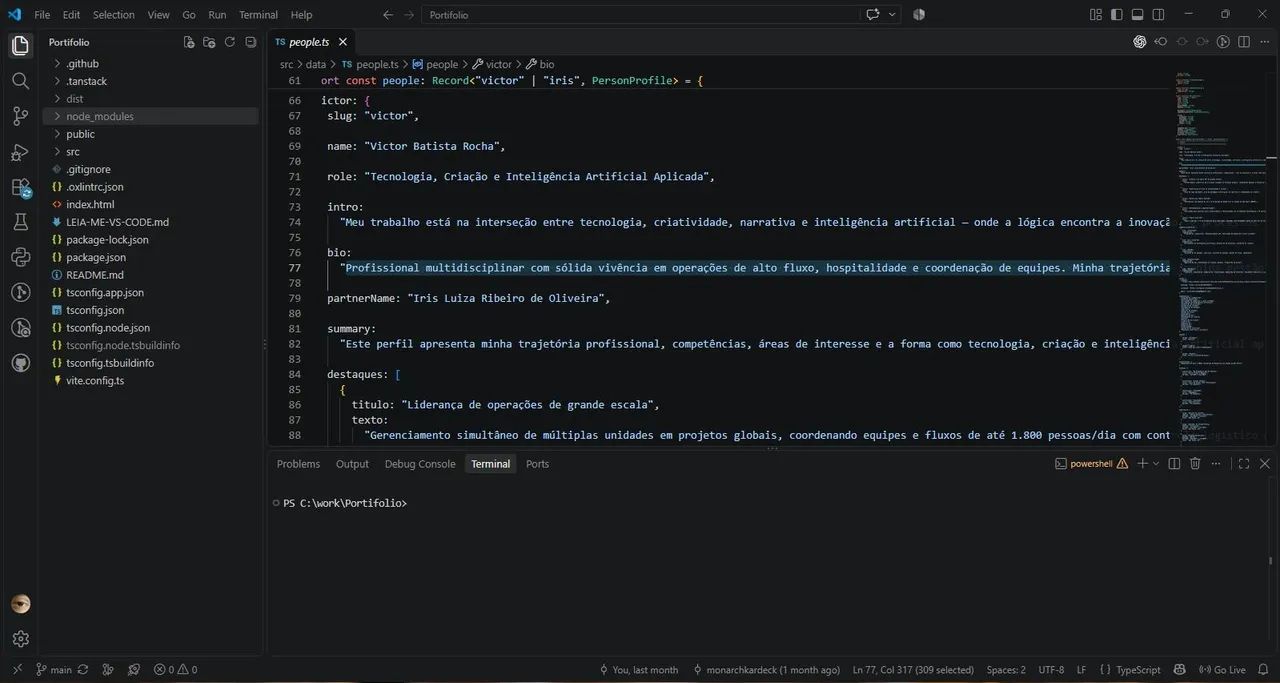The height and width of the screenshot is (683, 1280).
Task: Open Run and Debug view
Action: tap(20, 152)
